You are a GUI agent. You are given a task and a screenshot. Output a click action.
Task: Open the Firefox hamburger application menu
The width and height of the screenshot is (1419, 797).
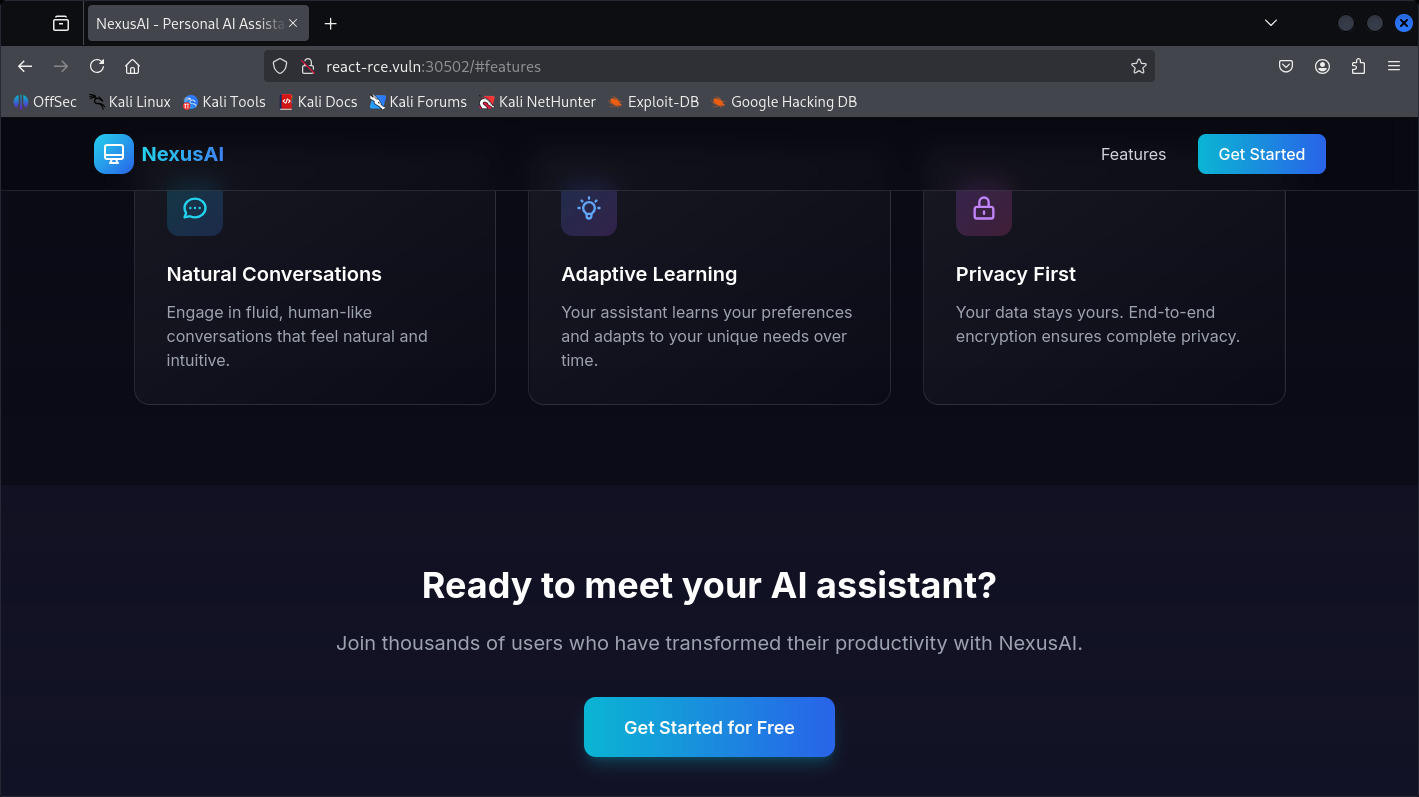1394,66
